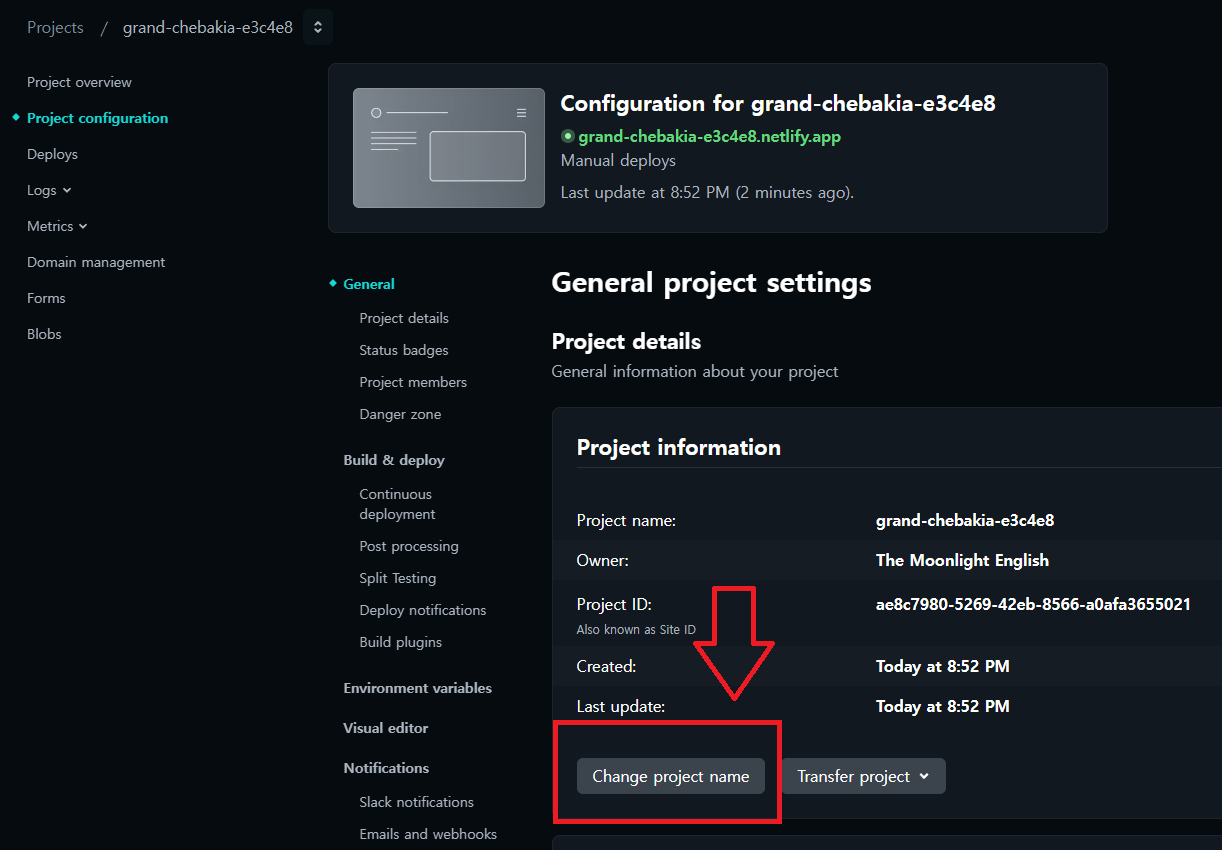Click the Project ID value ae8c7980-5269-42eb-8566-a0afa3655021

[x=1033, y=604]
